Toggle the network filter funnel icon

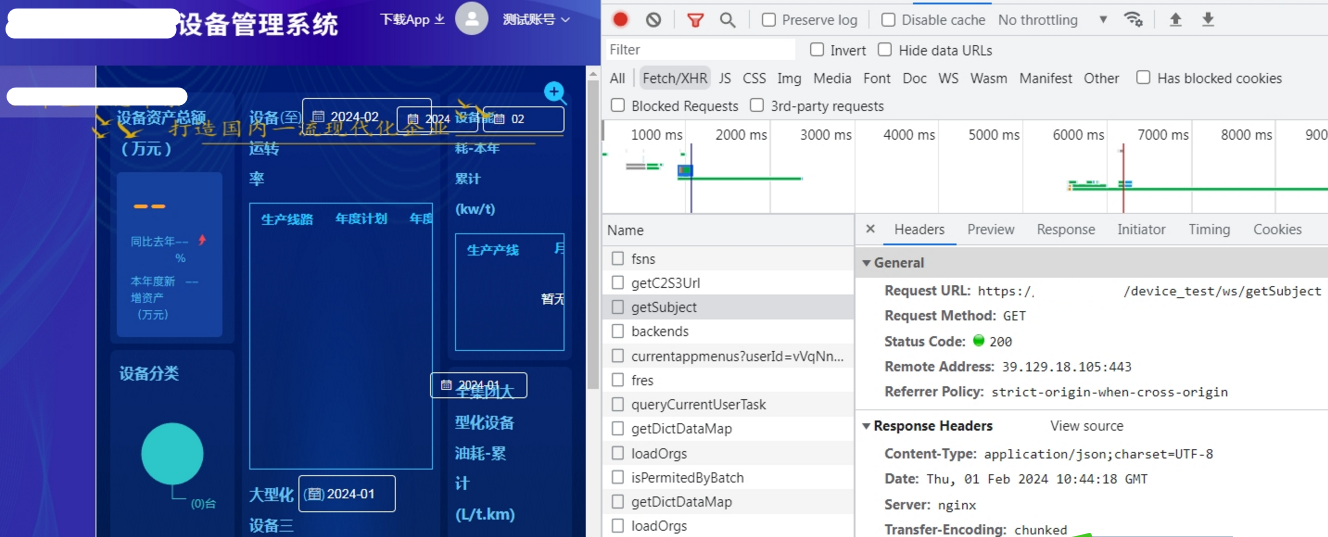[695, 20]
